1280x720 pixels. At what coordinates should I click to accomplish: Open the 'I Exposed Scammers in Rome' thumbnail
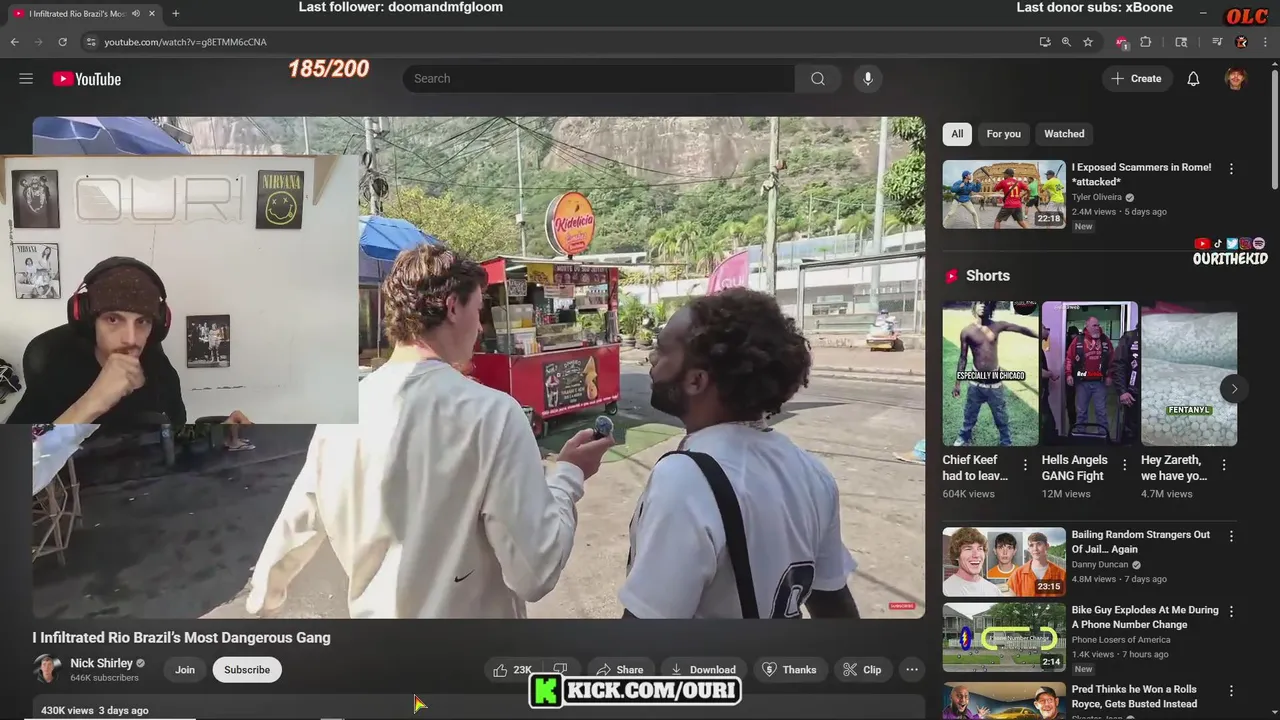(x=1004, y=194)
